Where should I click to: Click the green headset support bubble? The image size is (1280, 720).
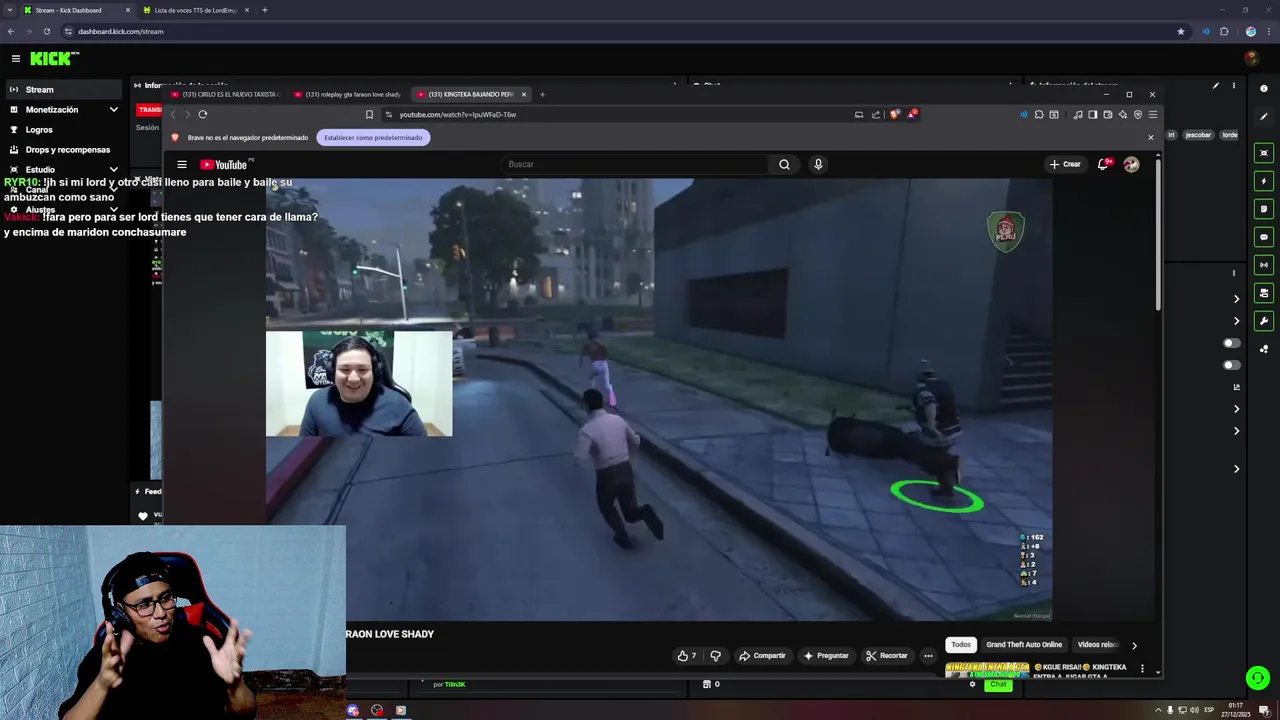[x=1258, y=678]
